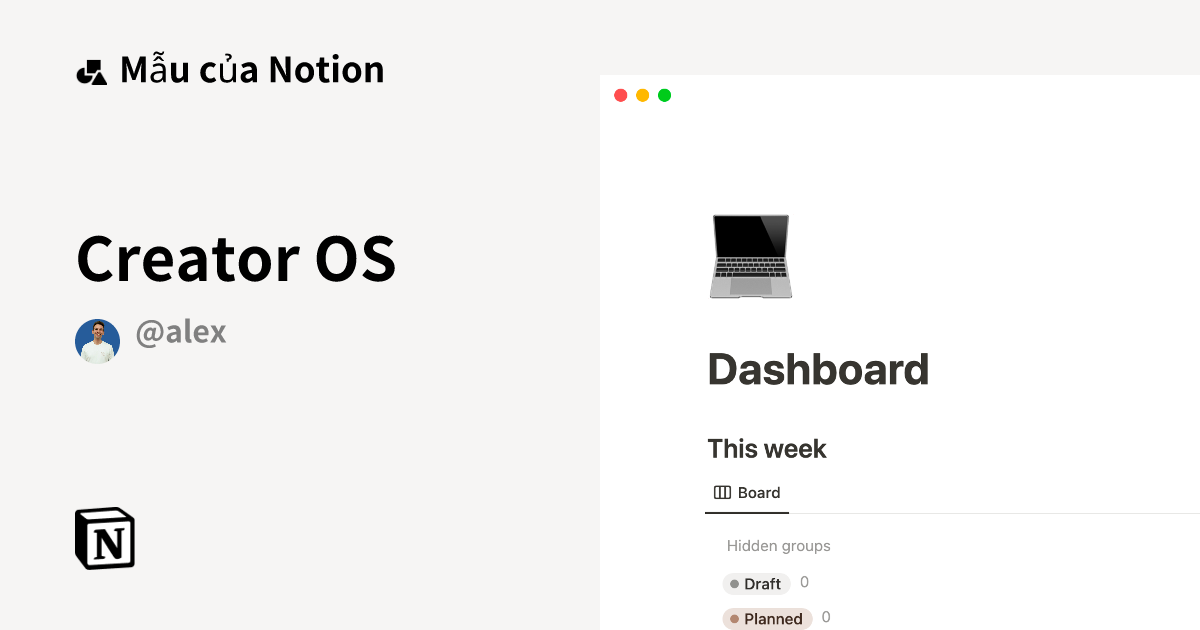Show the hidden Draft group

pyautogui.click(x=756, y=583)
